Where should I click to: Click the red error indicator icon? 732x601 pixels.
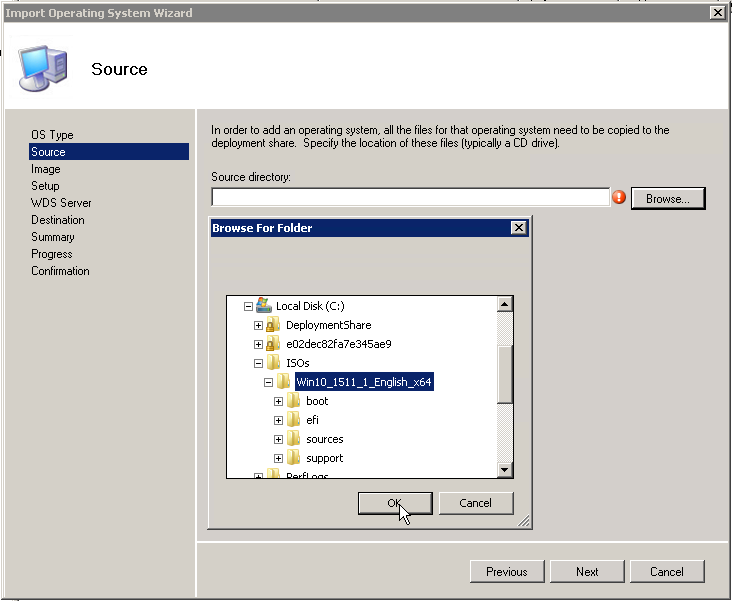click(619, 198)
